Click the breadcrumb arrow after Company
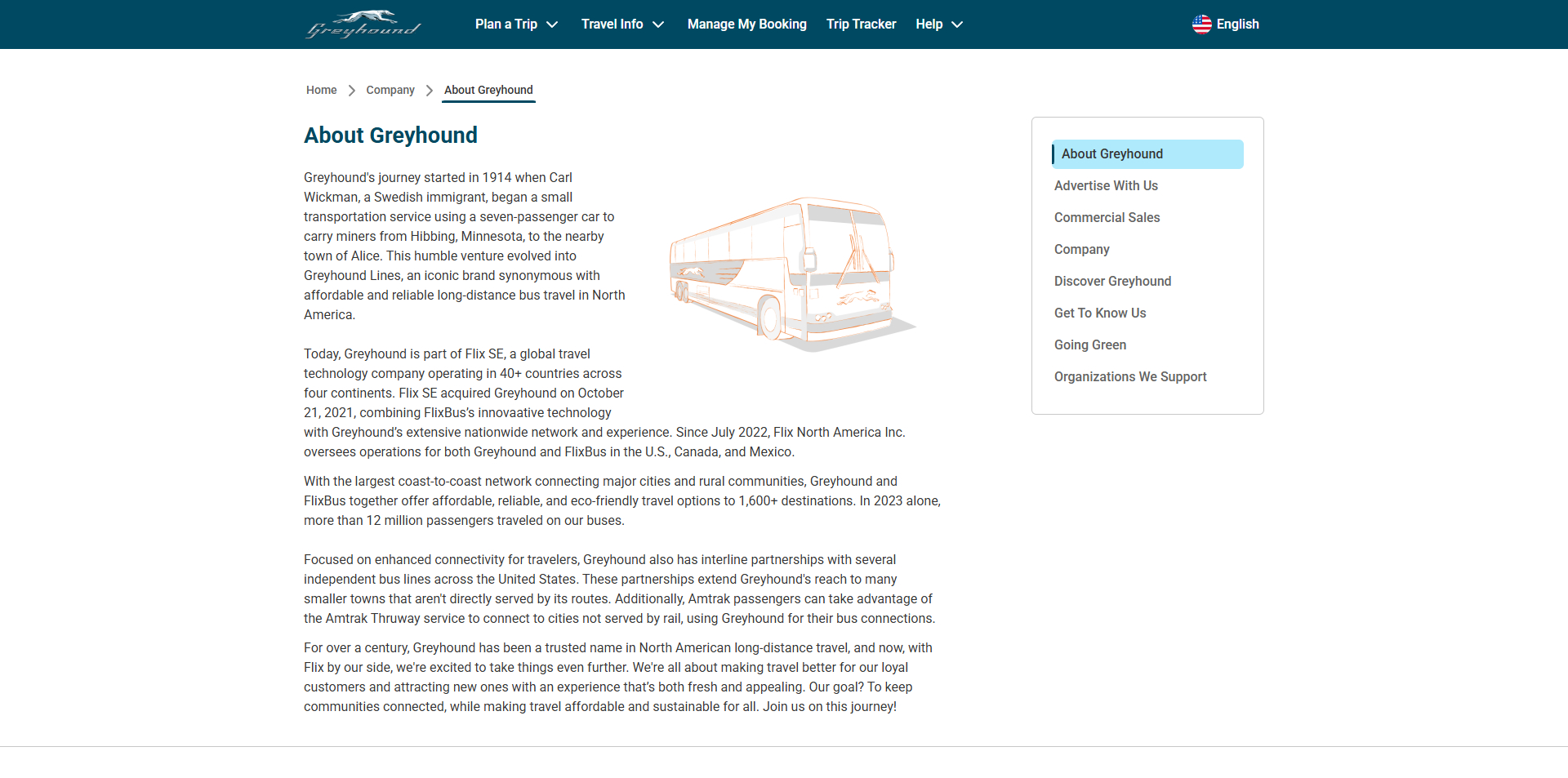Viewport: 1568px width, 778px height. tap(430, 91)
